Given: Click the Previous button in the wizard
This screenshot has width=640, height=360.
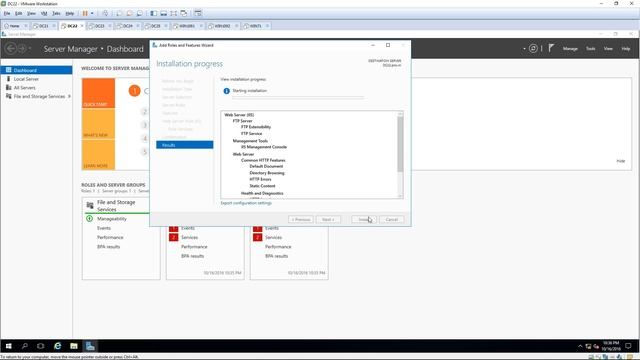Looking at the screenshot, I should 301,220.
